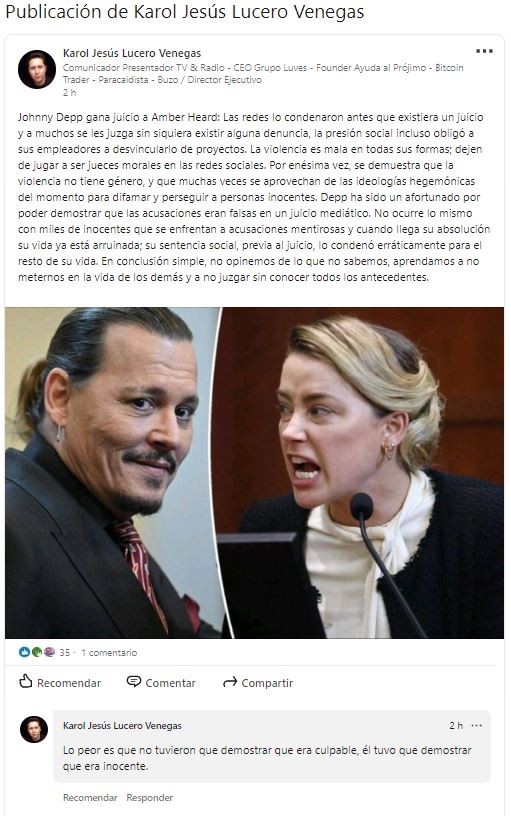
Task: Click the Compartir arrow icon
Action: tap(229, 682)
